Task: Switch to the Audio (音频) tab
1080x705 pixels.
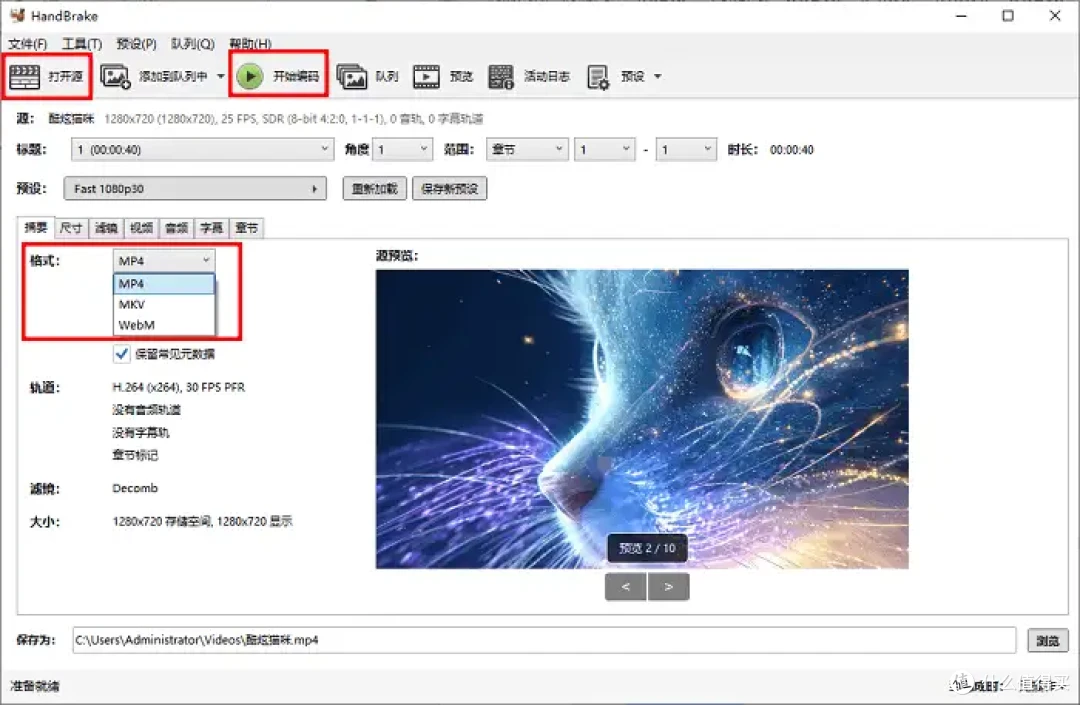Action: [x=176, y=228]
